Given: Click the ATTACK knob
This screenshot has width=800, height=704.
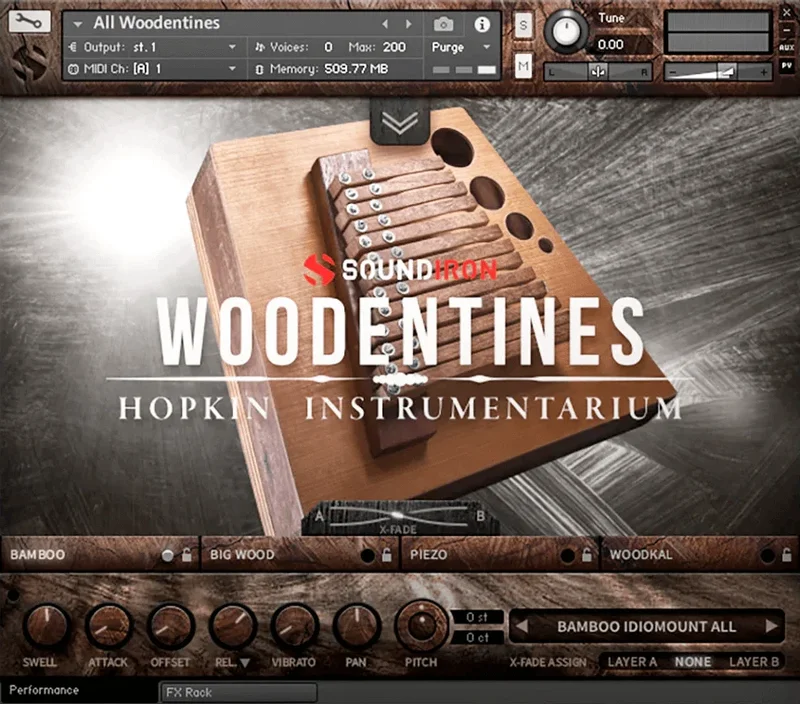Looking at the screenshot, I should [x=108, y=626].
